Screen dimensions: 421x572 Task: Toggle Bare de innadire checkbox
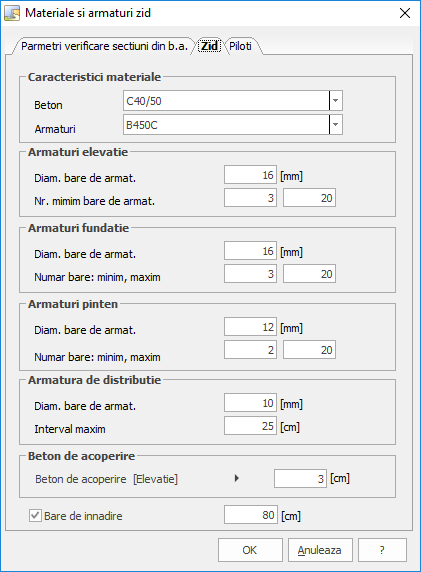coord(35,516)
